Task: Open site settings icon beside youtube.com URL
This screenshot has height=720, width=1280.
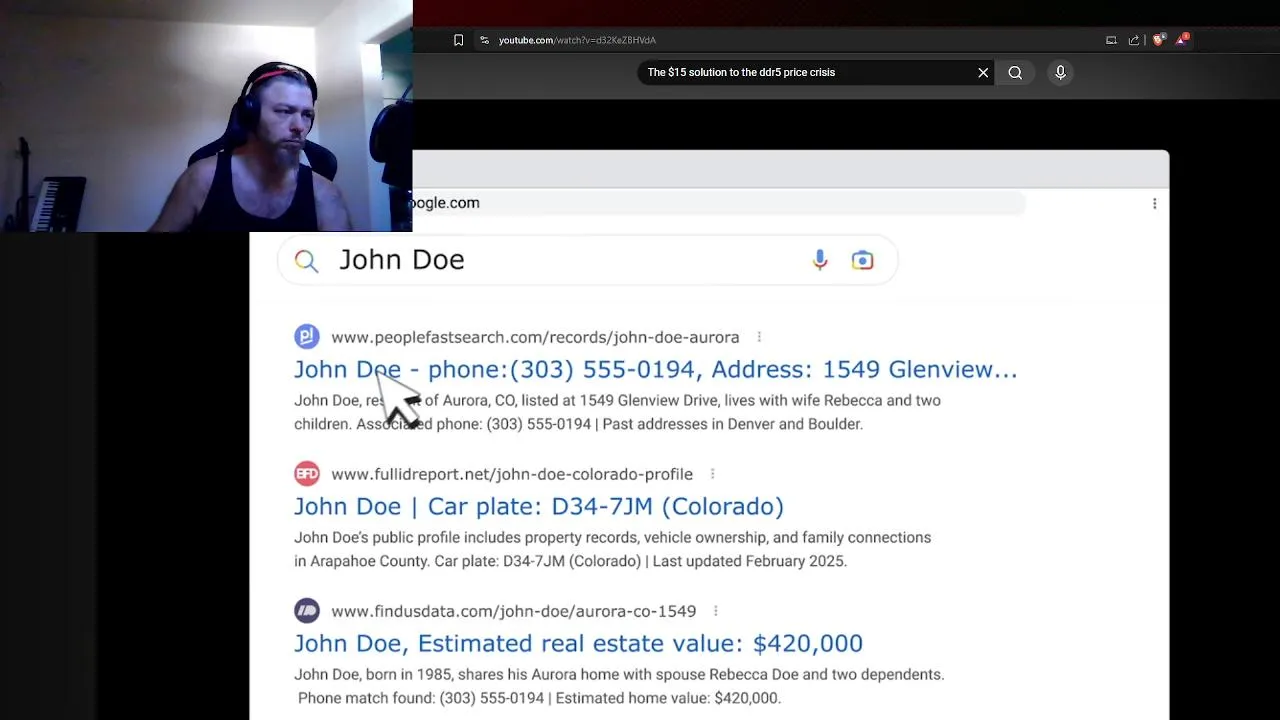Action: [x=484, y=40]
